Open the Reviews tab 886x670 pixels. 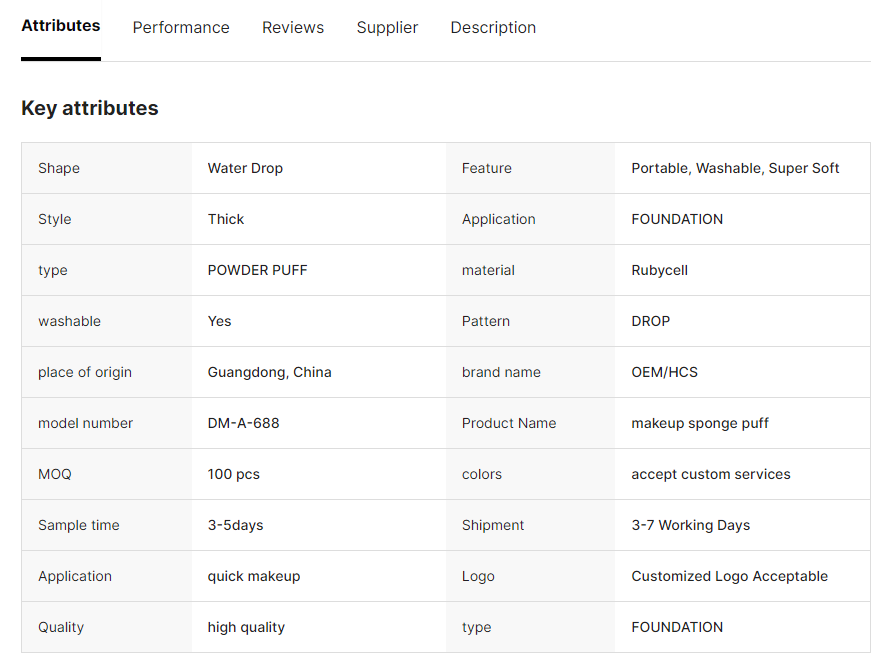point(293,28)
